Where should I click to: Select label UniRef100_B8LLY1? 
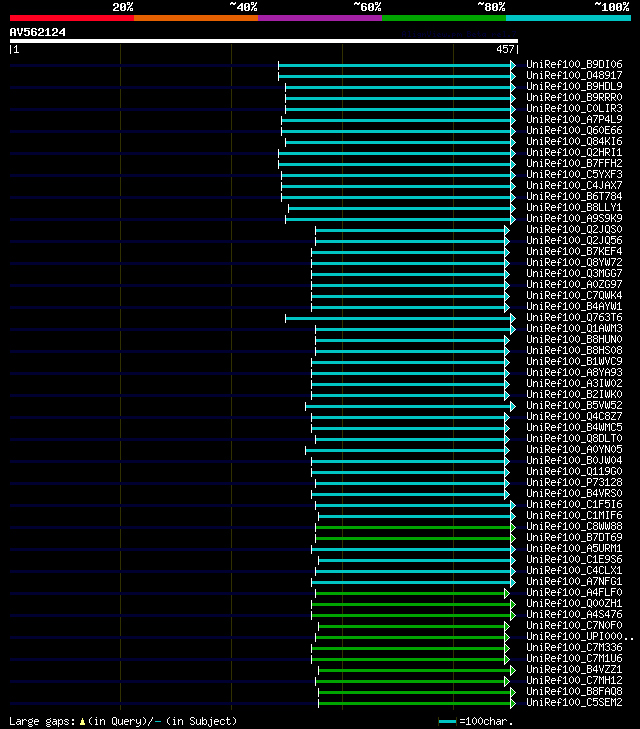[574, 207]
